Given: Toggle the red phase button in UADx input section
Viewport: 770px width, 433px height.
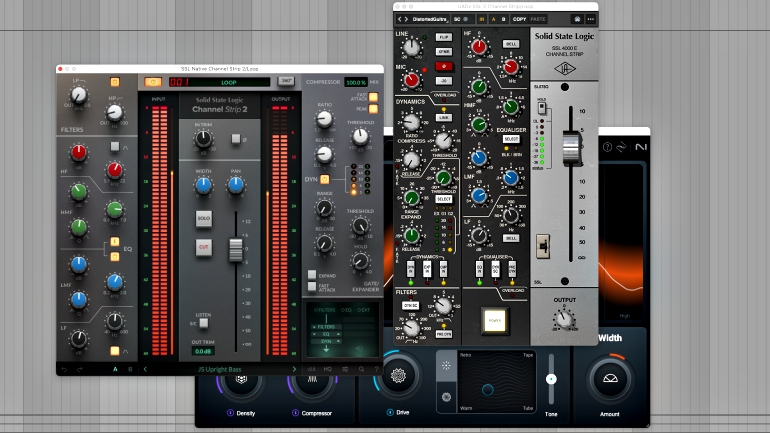Looking at the screenshot, I should click(443, 66).
